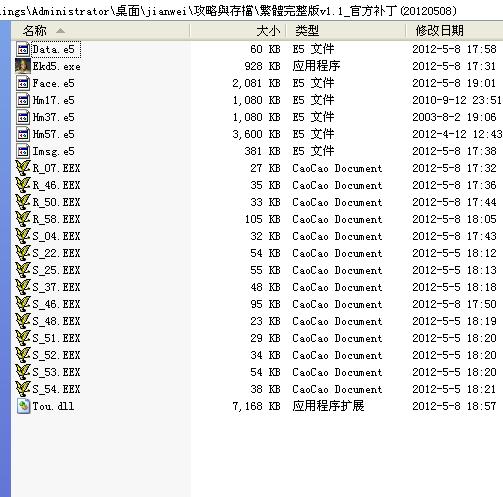
Task: Toggle the sort arrow beside 名称
Action: (60, 31)
